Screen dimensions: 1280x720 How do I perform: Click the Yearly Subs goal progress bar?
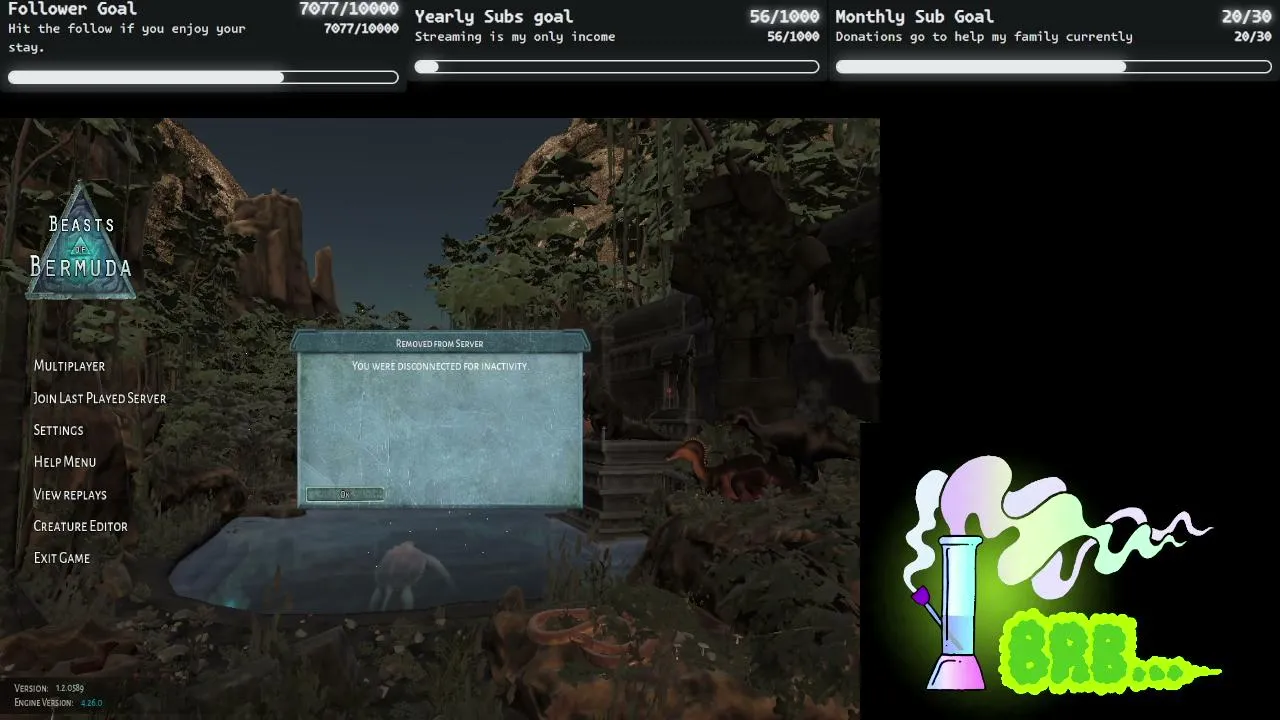coord(617,67)
